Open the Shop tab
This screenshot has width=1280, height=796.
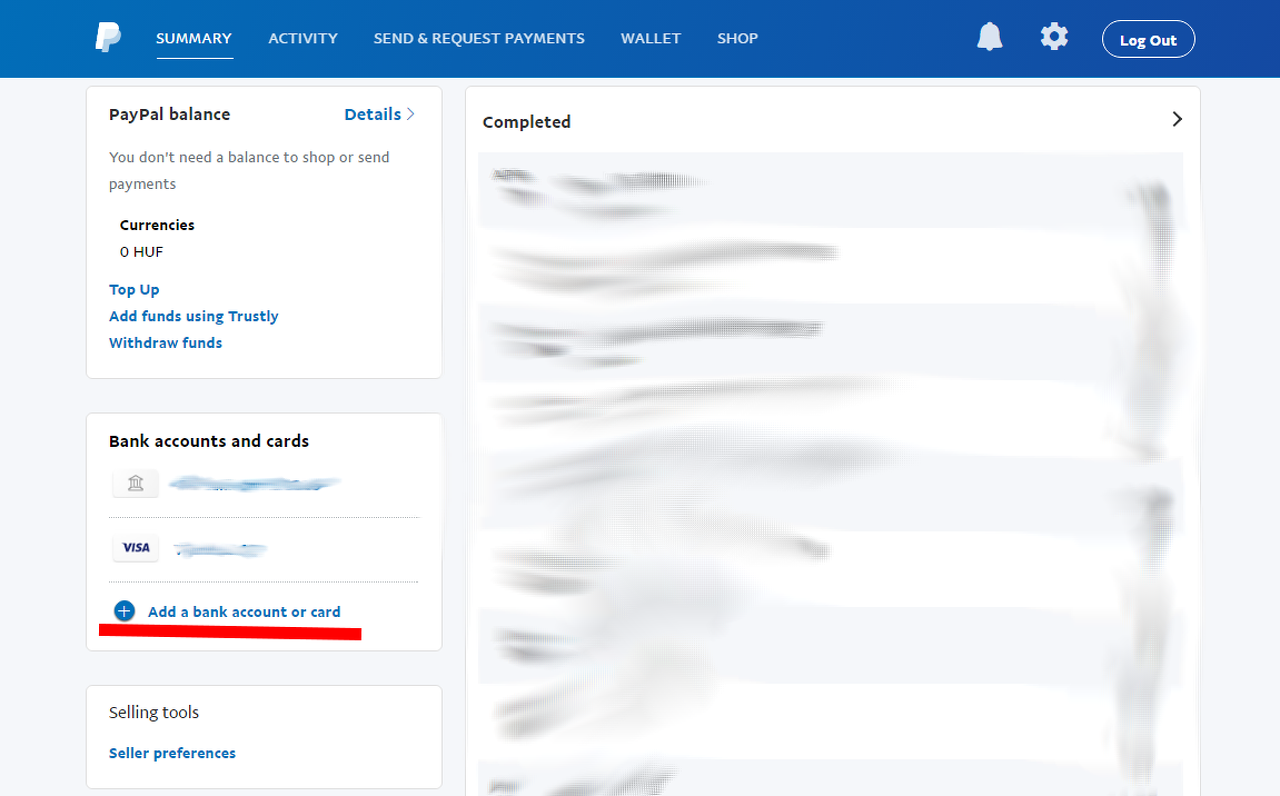click(738, 38)
